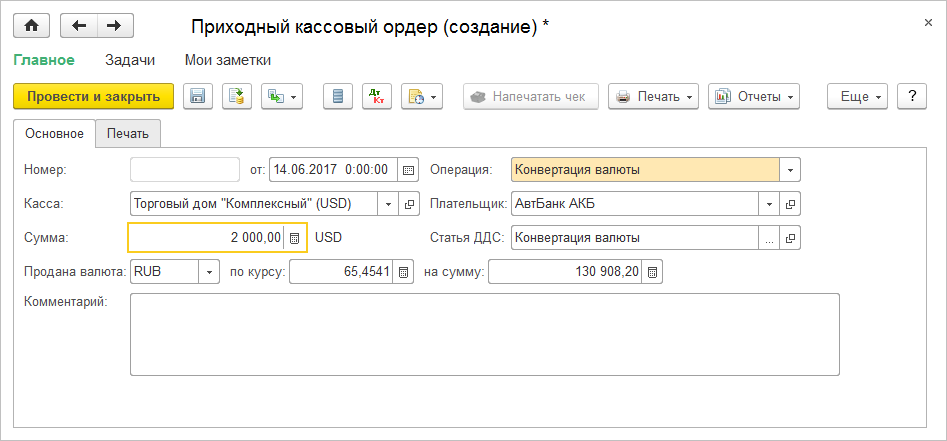
Task: Save the document with the diskette icon
Action: click(x=197, y=96)
